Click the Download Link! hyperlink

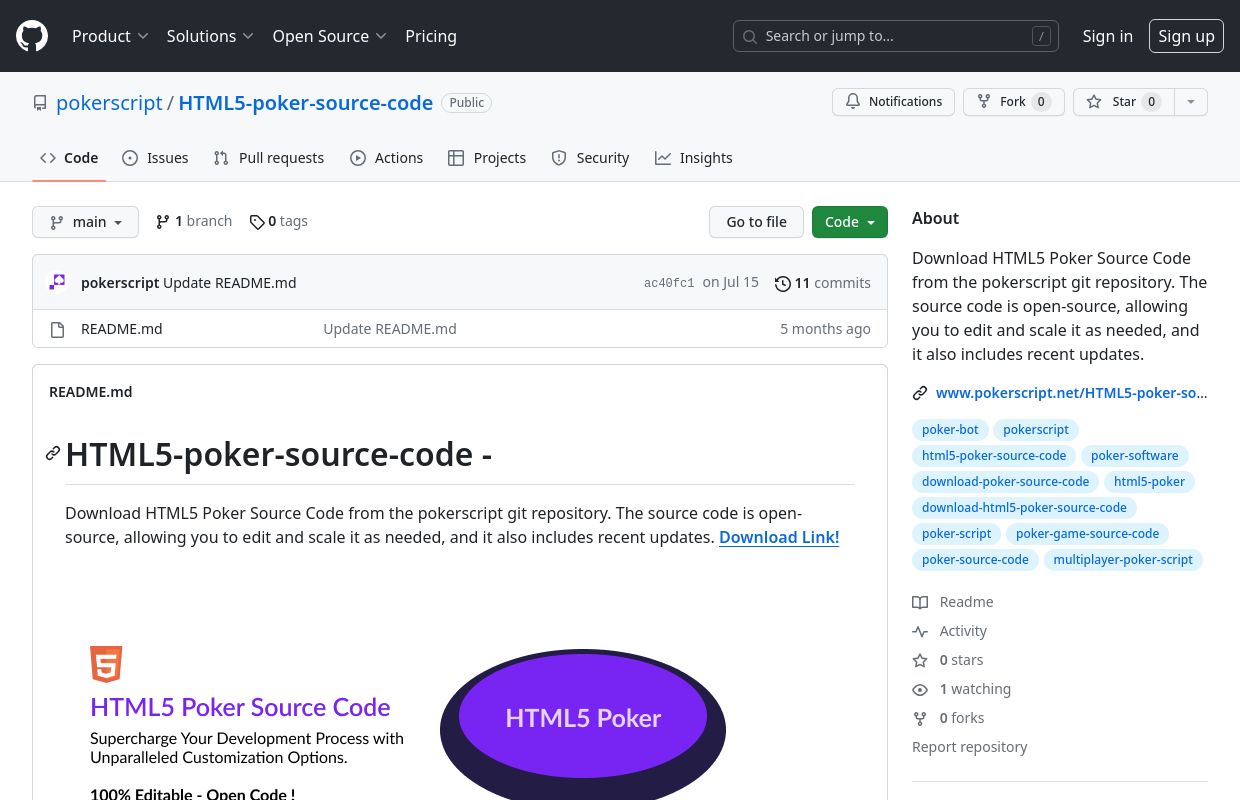pos(779,537)
